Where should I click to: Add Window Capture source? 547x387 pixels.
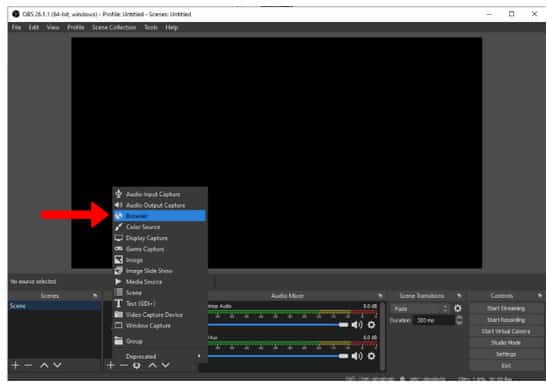(x=160, y=326)
